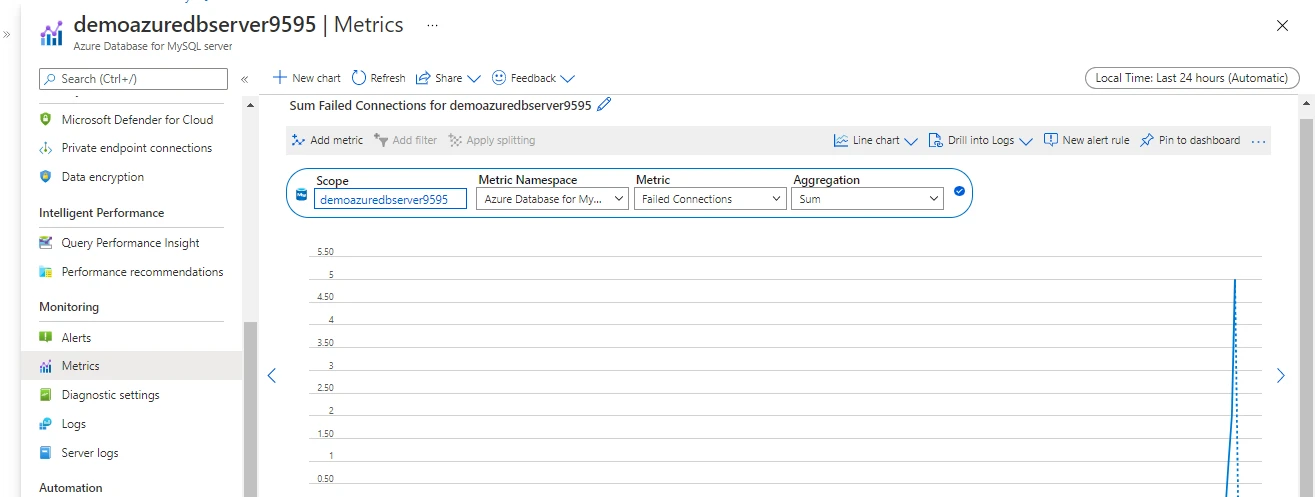Click the Diagnostic settings icon
1315x497 pixels.
point(45,395)
